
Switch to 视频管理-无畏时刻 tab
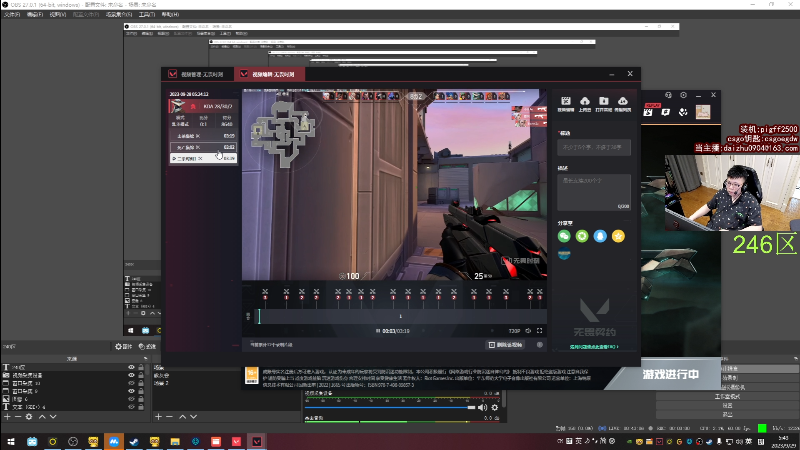[x=198, y=74]
